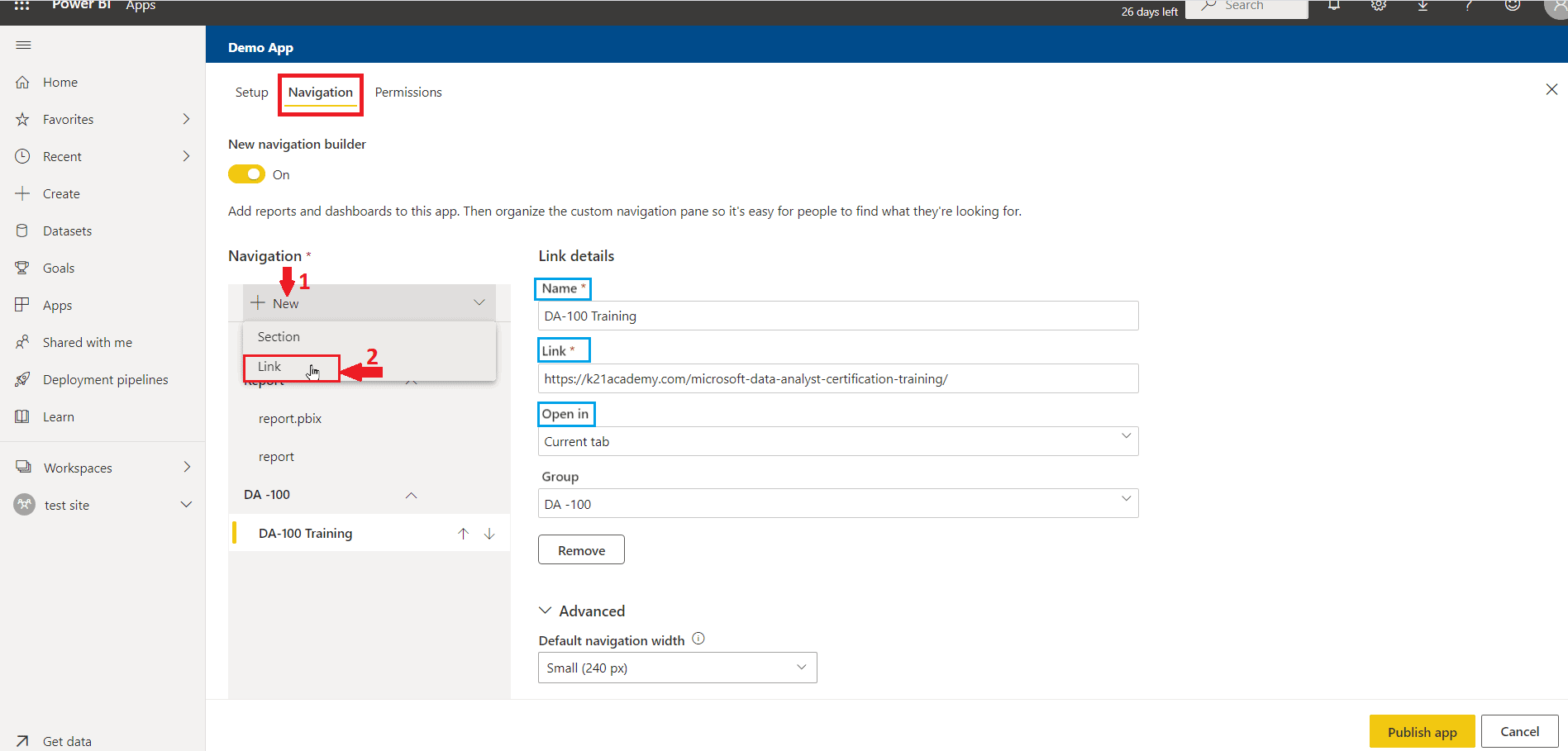Open the Learn book icon
1568x751 pixels.
(x=22, y=416)
